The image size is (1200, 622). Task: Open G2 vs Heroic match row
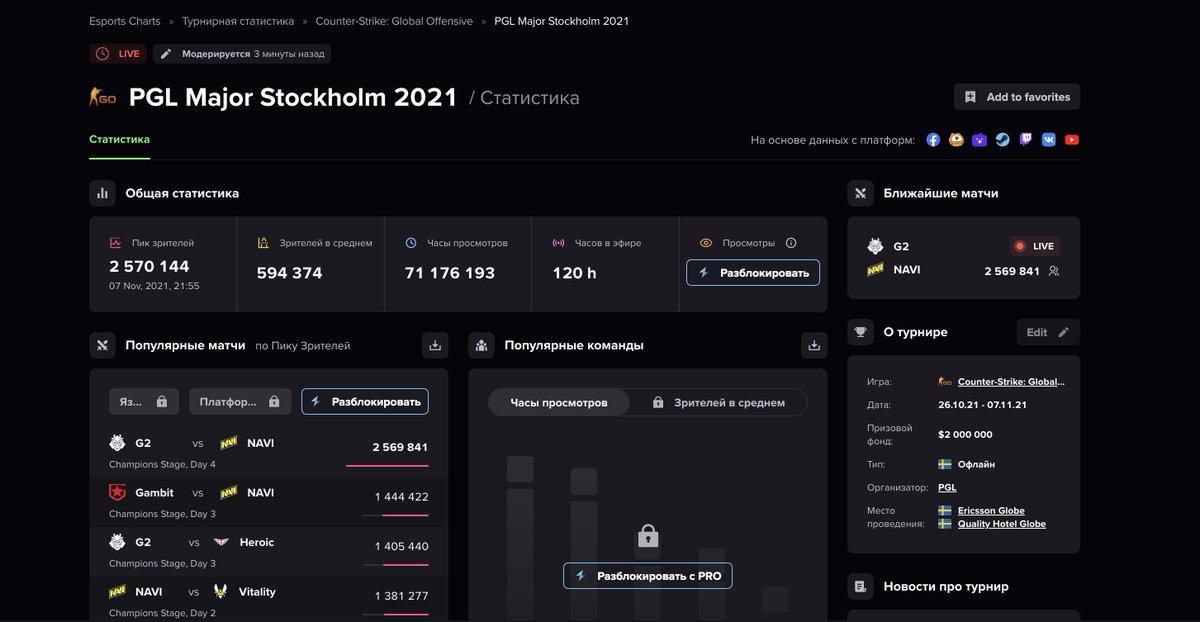click(x=269, y=551)
